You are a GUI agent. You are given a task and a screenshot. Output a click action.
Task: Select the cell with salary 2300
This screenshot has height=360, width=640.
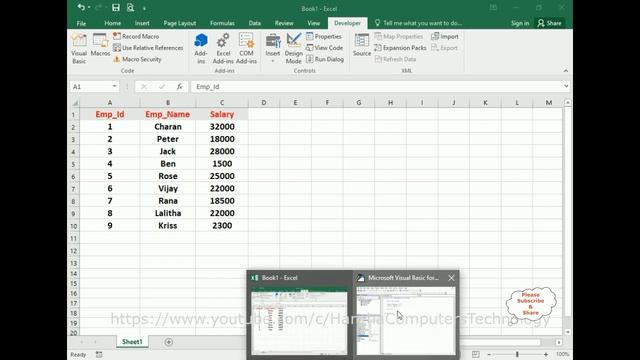pyautogui.click(x=222, y=226)
